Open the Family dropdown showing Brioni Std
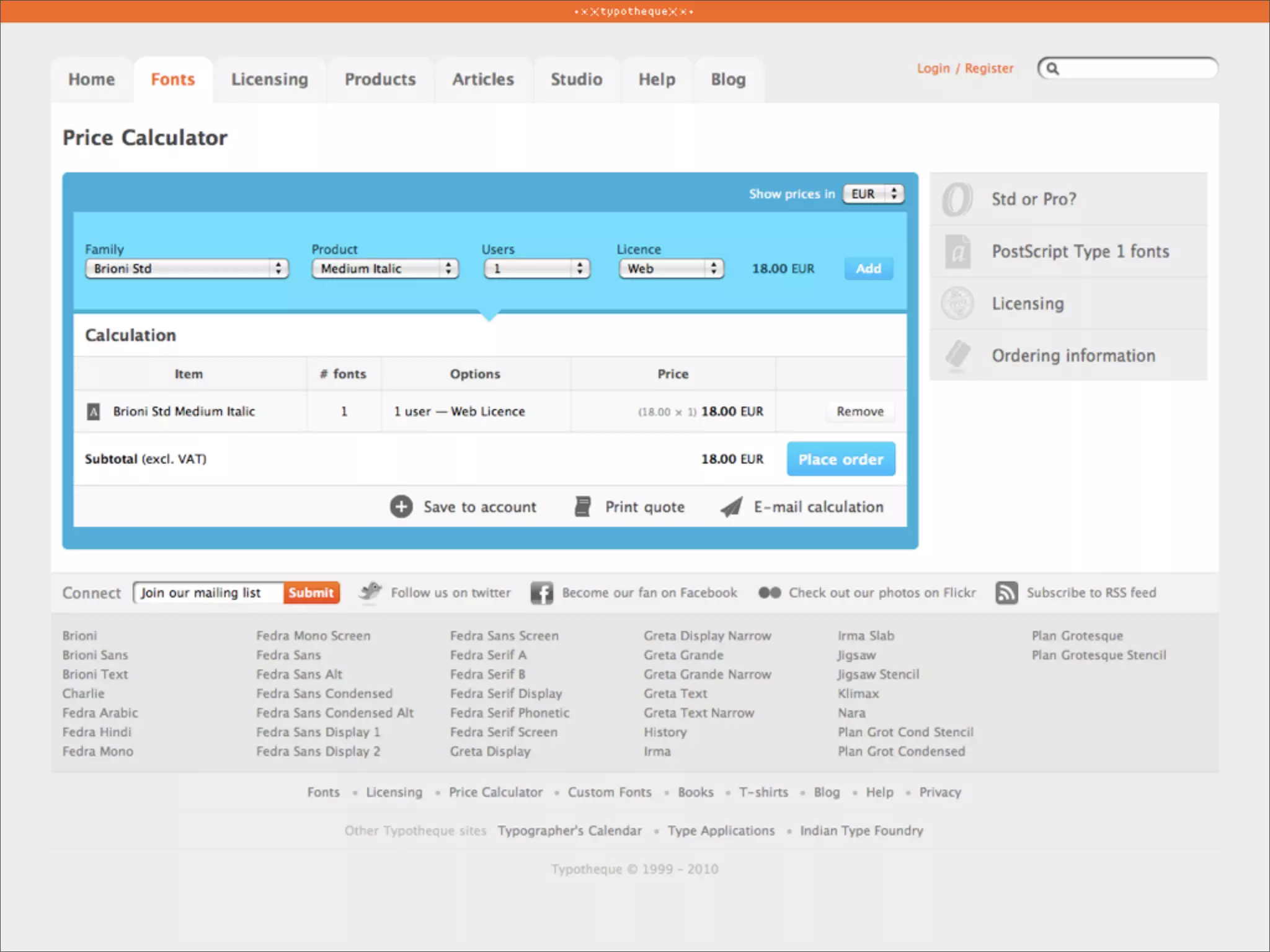The image size is (1270, 952). coord(187,268)
